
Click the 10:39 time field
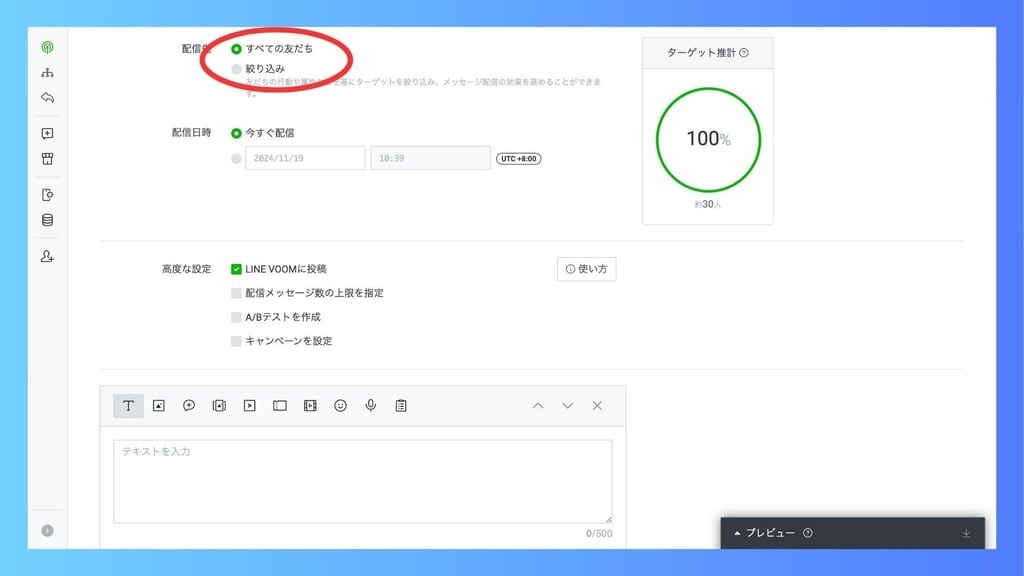click(x=430, y=158)
